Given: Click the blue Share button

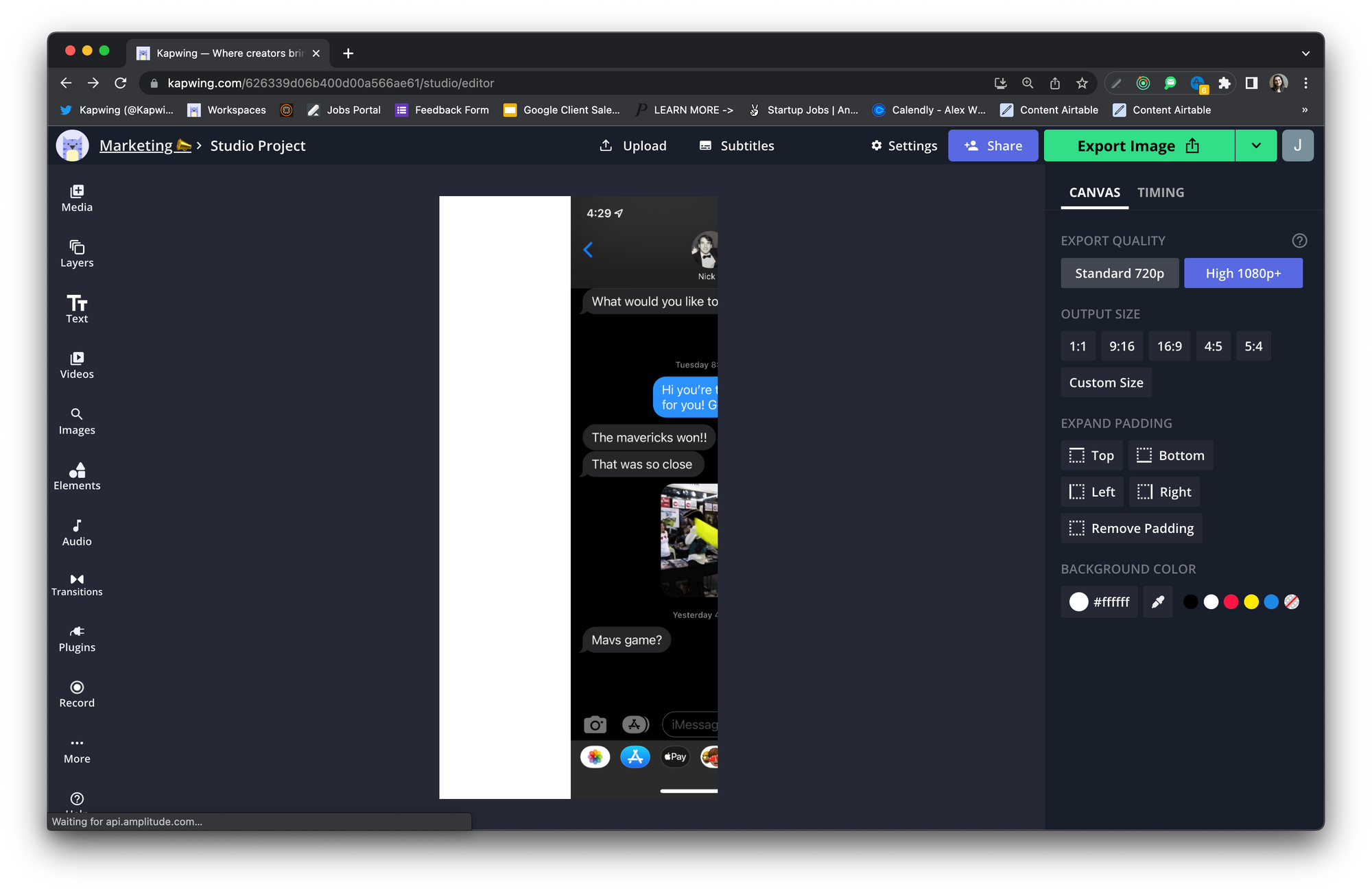Looking at the screenshot, I should point(993,145).
